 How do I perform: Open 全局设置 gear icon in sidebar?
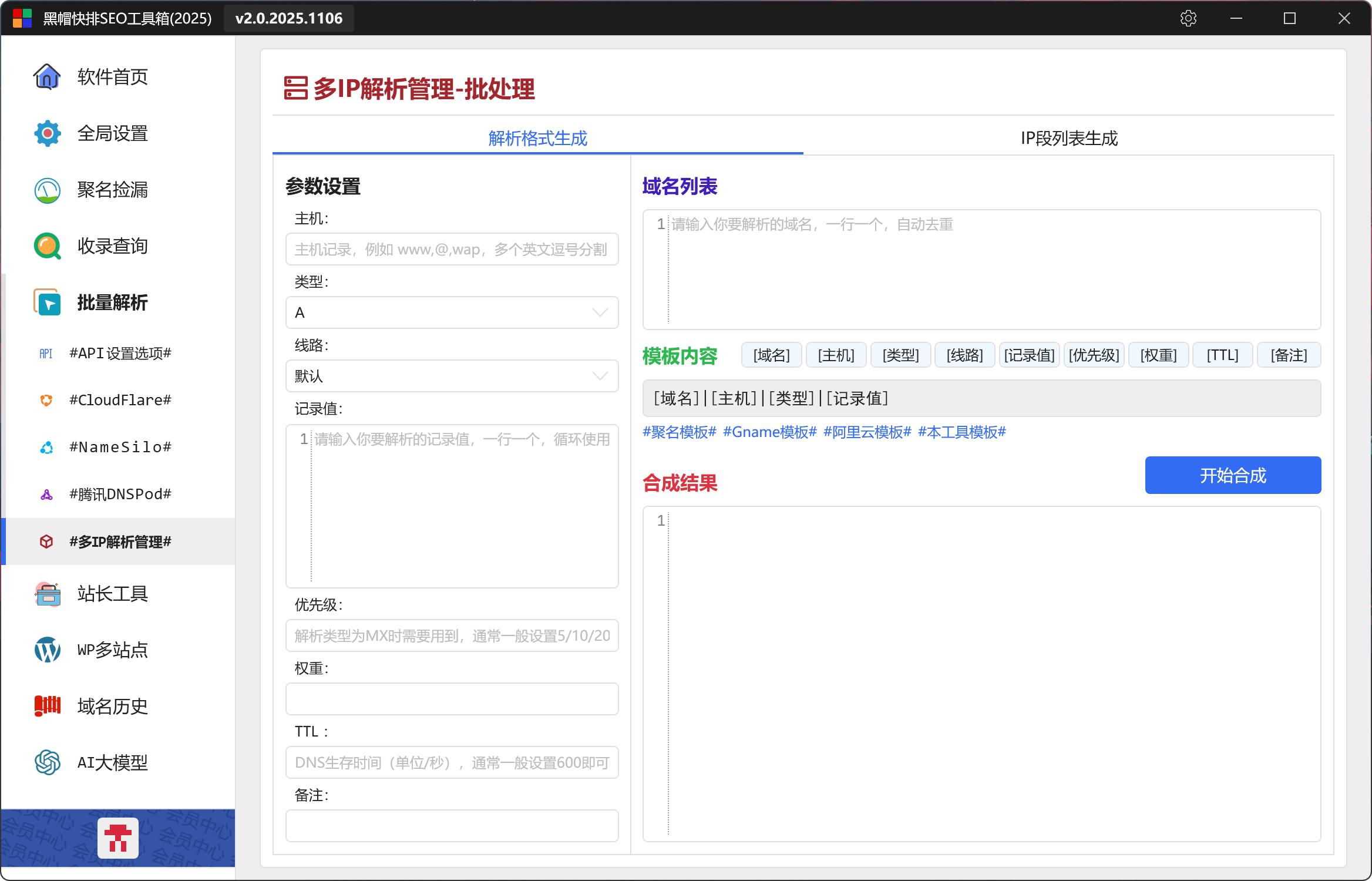tap(47, 133)
